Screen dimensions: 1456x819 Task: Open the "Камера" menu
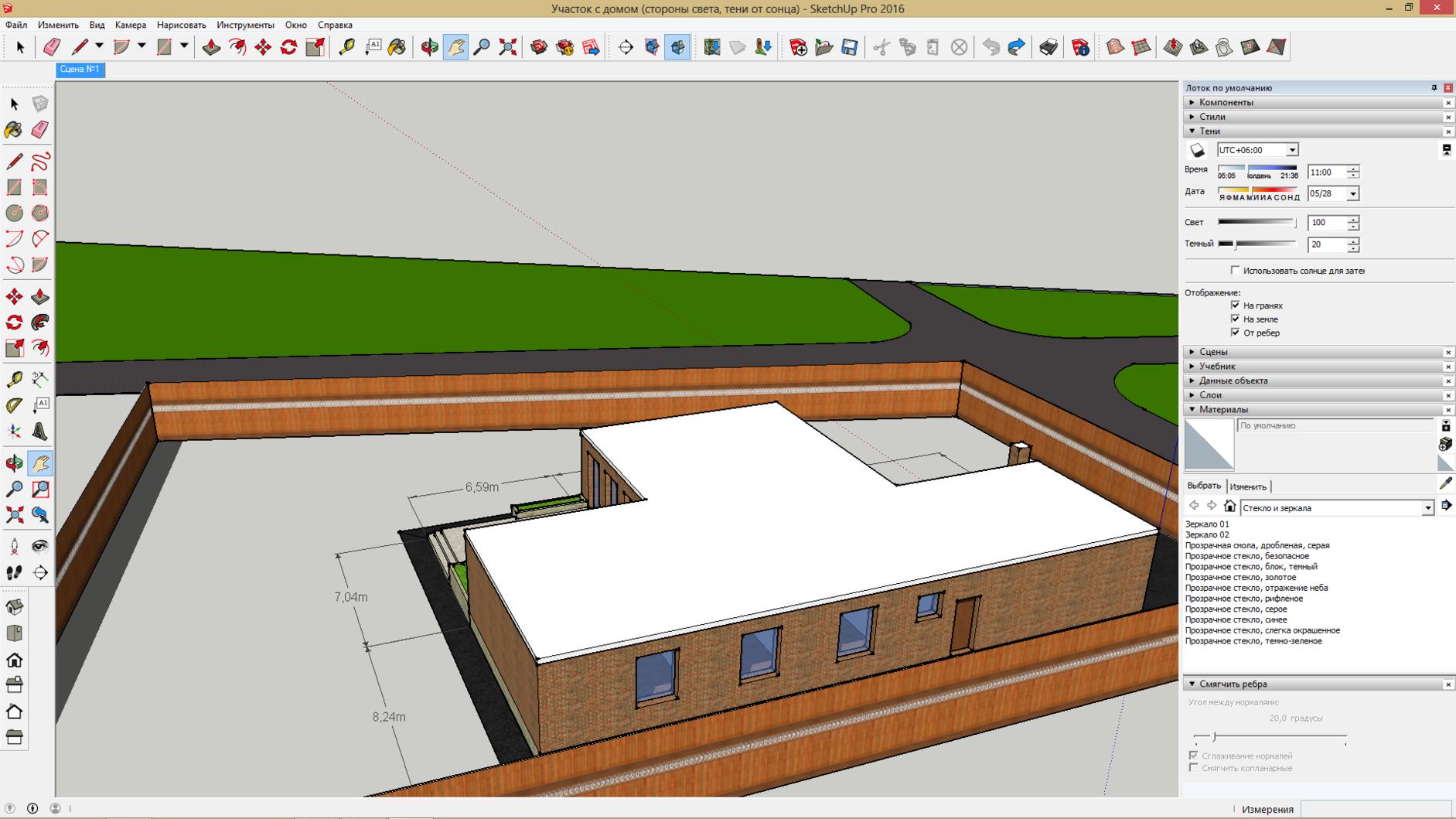(130, 25)
